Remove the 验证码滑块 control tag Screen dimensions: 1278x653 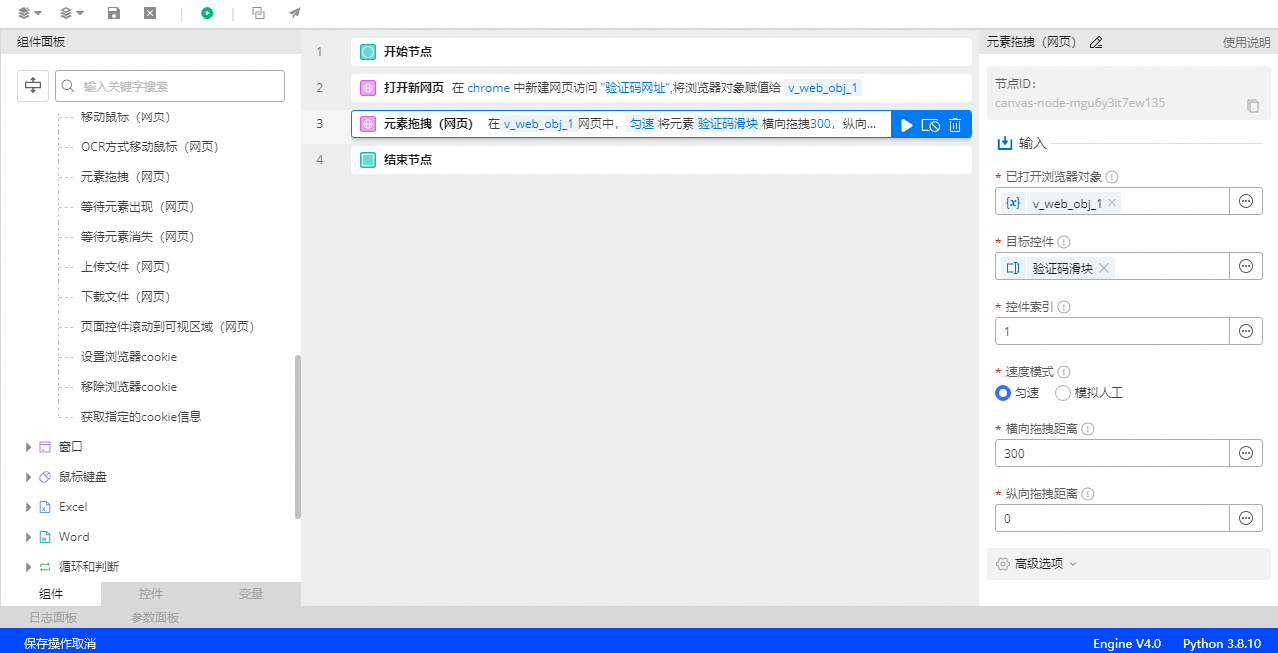tap(1104, 267)
